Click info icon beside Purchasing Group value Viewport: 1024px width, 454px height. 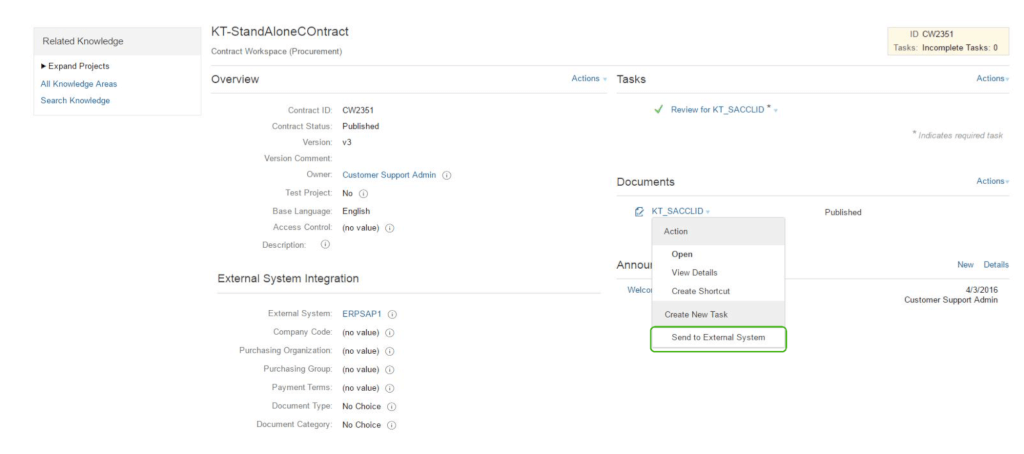(x=390, y=369)
